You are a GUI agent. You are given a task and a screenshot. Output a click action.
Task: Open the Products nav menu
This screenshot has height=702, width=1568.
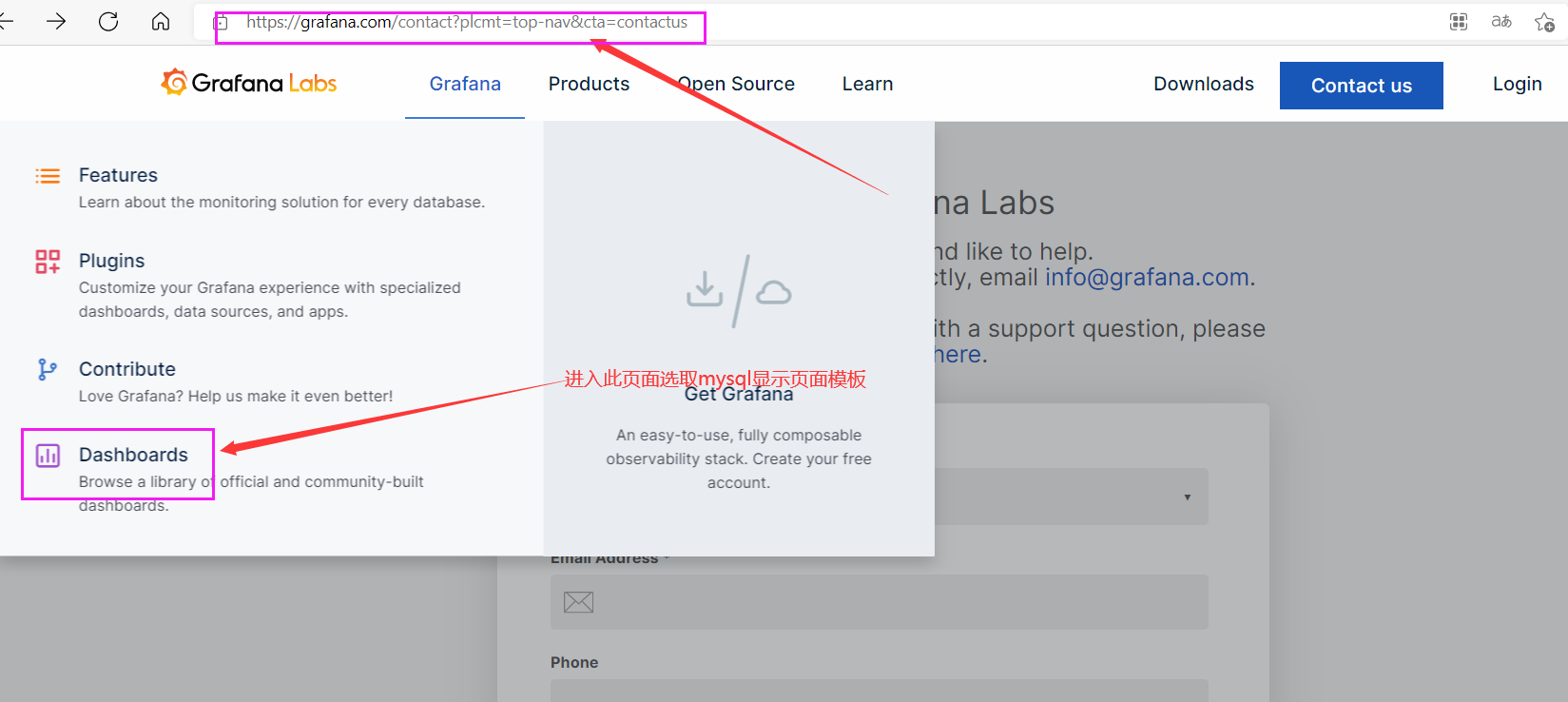[x=589, y=84]
